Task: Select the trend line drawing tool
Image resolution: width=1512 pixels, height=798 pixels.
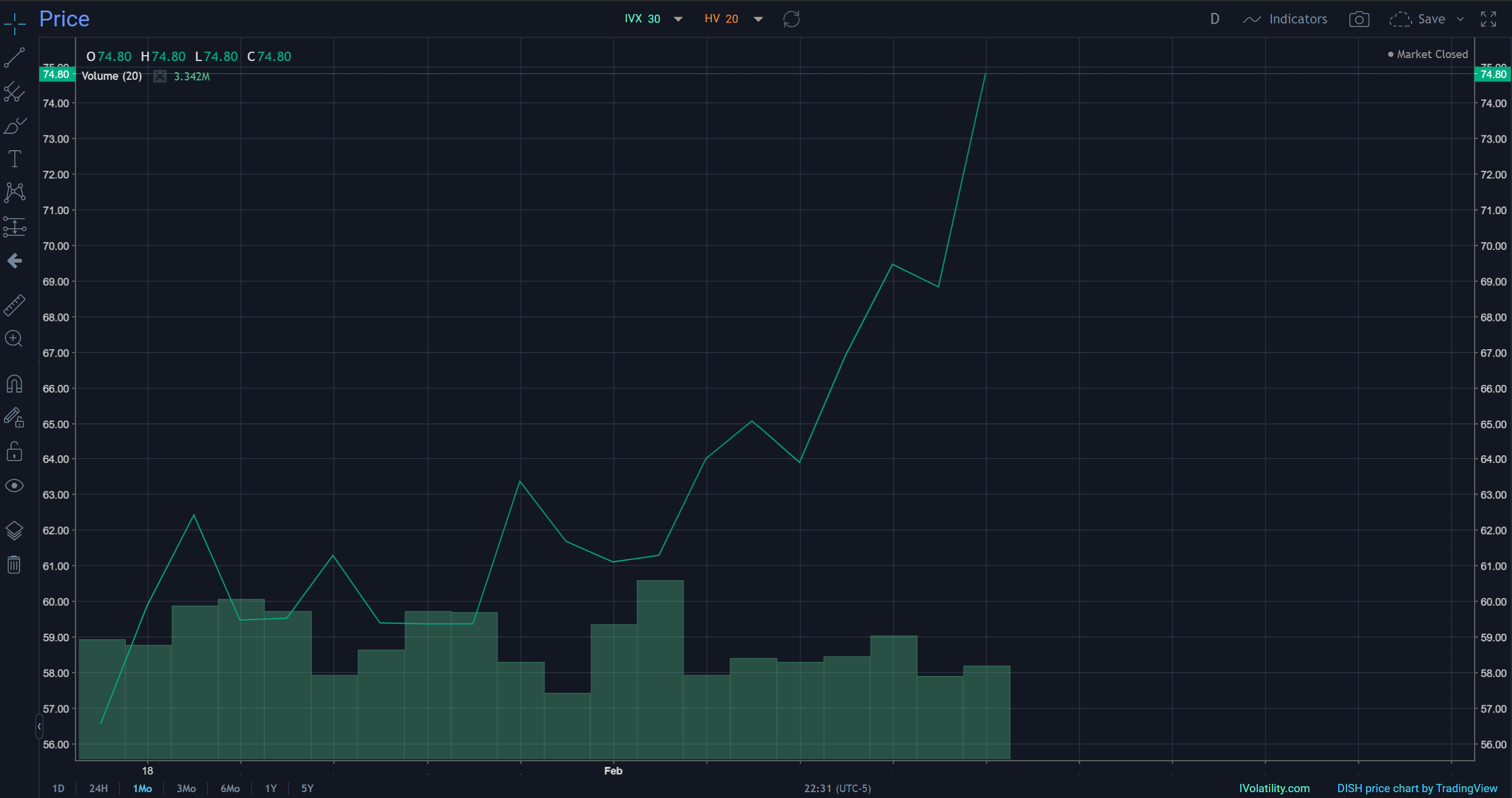Action: click(14, 58)
